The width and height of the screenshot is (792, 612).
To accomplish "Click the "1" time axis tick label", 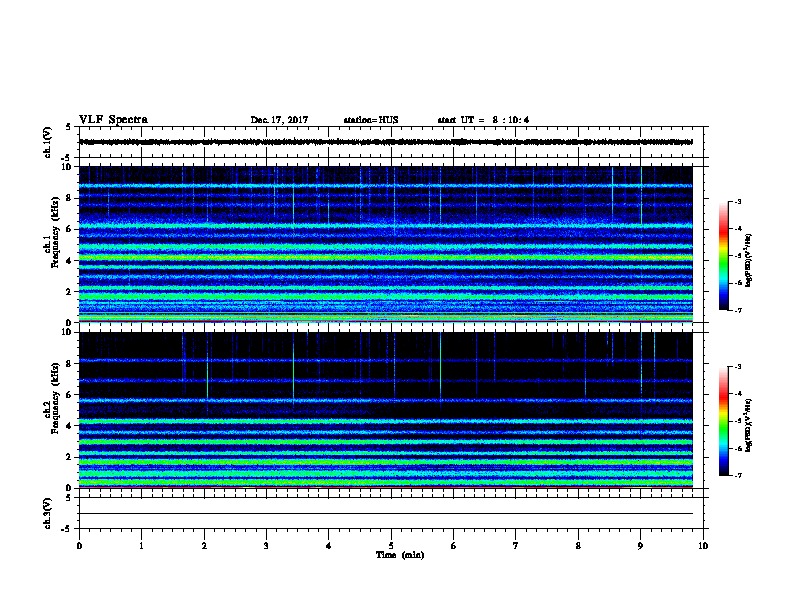I will [x=141, y=545].
